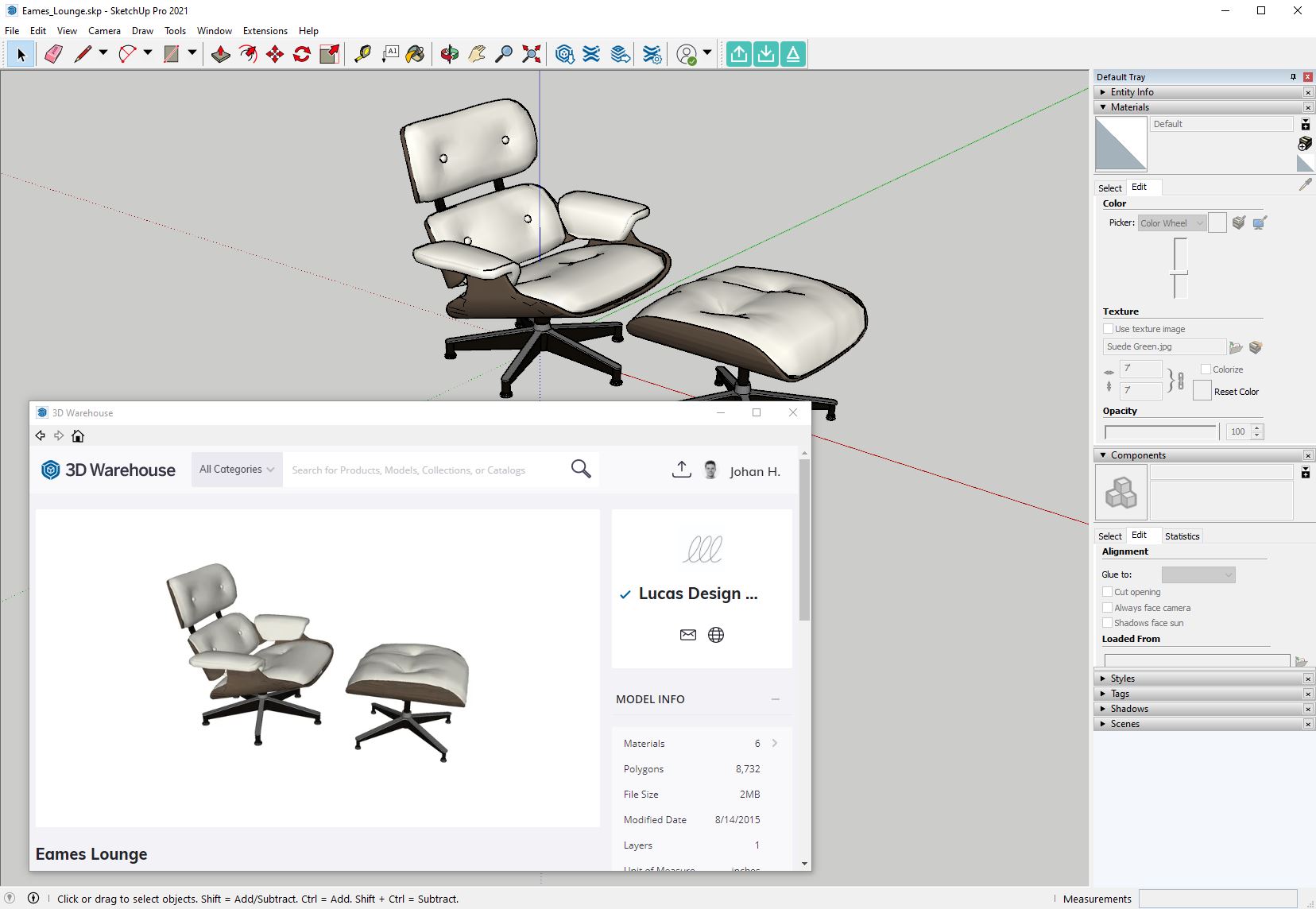Click the 3D Warehouse search field
Viewport: 1316px width, 909px height.
(x=425, y=470)
